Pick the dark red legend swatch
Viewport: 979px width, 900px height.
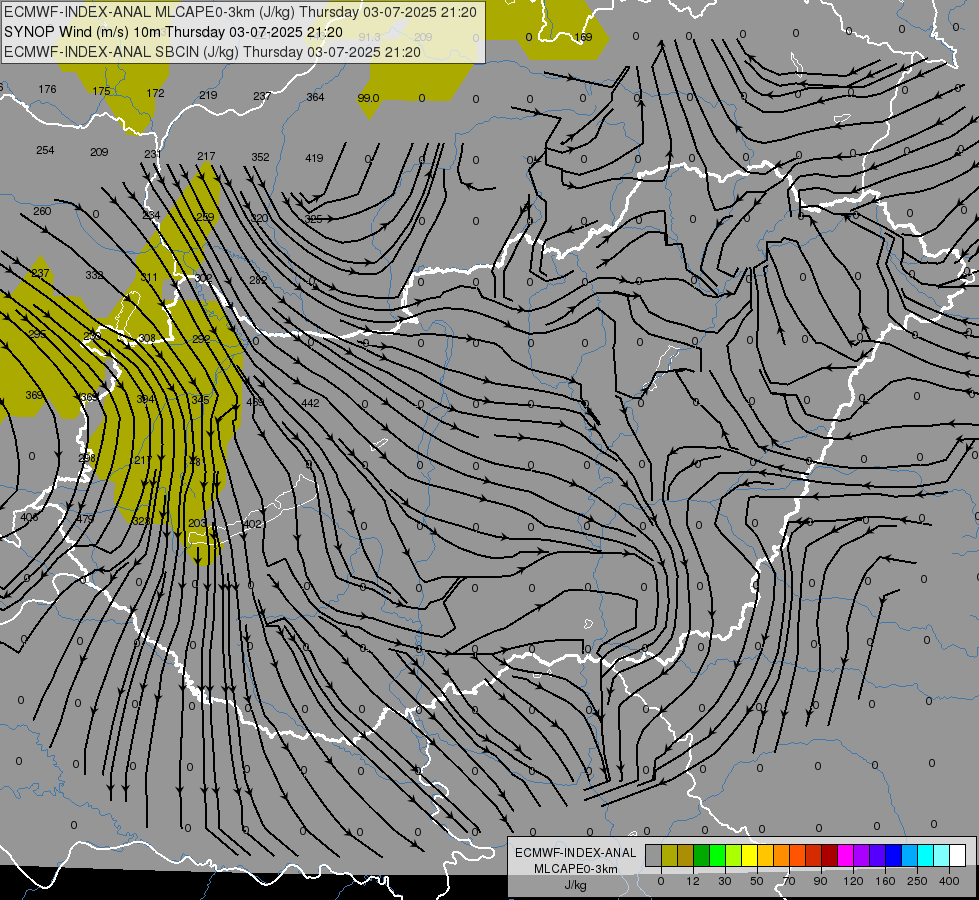(x=829, y=856)
